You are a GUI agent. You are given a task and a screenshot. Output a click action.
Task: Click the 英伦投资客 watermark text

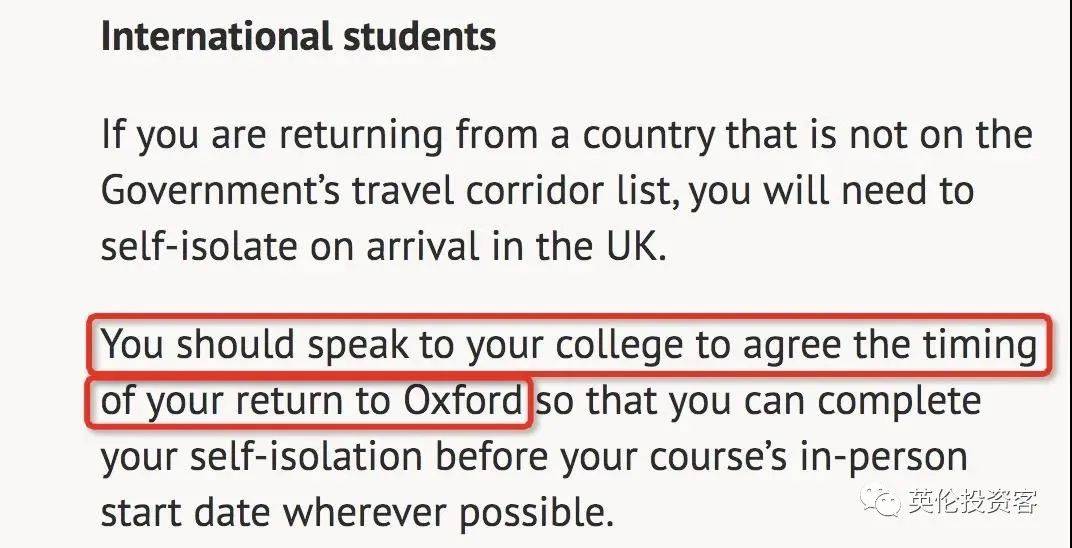(x=973, y=502)
